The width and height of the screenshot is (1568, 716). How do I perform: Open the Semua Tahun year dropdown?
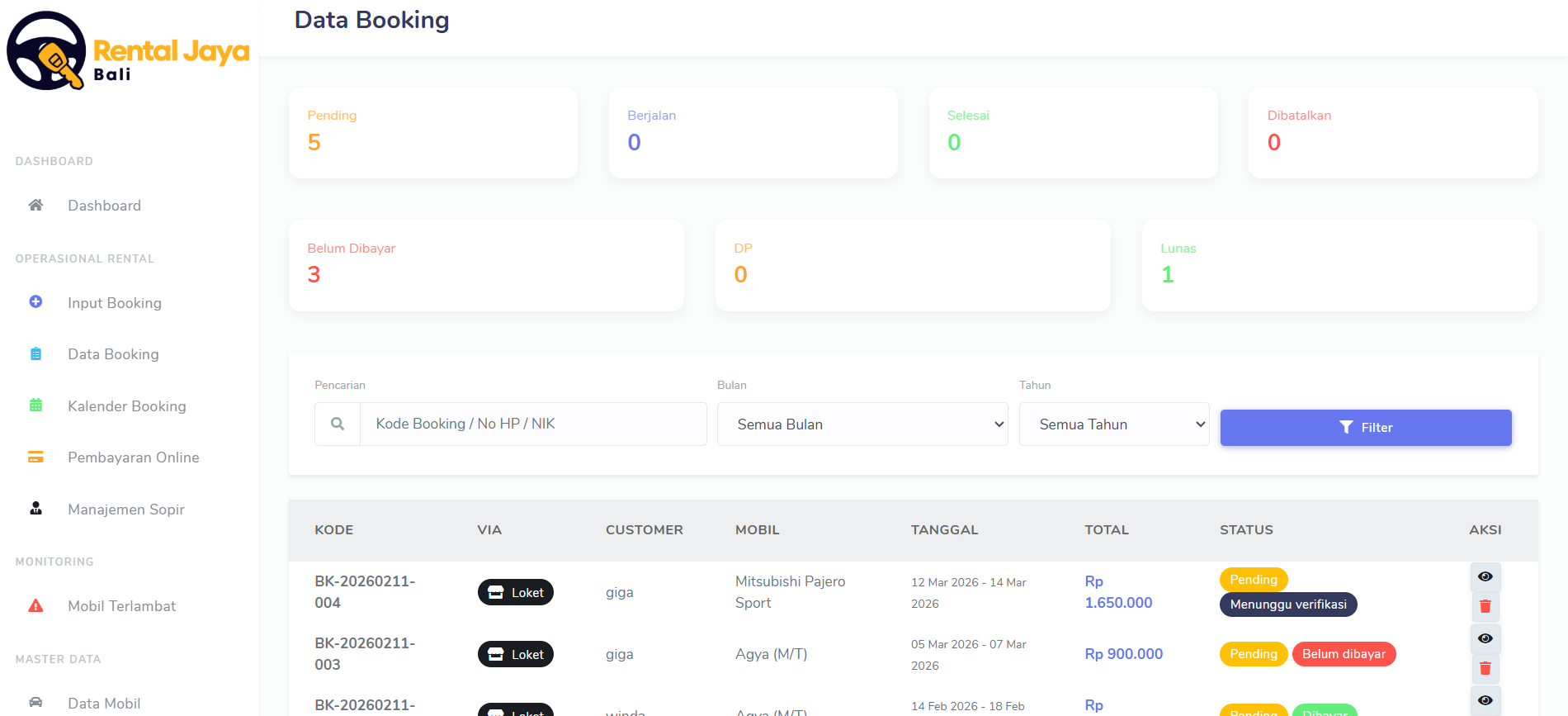point(1113,424)
